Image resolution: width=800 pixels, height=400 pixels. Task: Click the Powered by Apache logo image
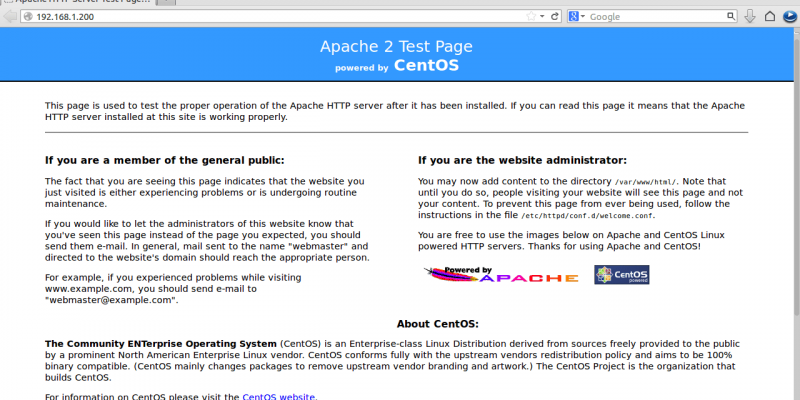pos(502,274)
